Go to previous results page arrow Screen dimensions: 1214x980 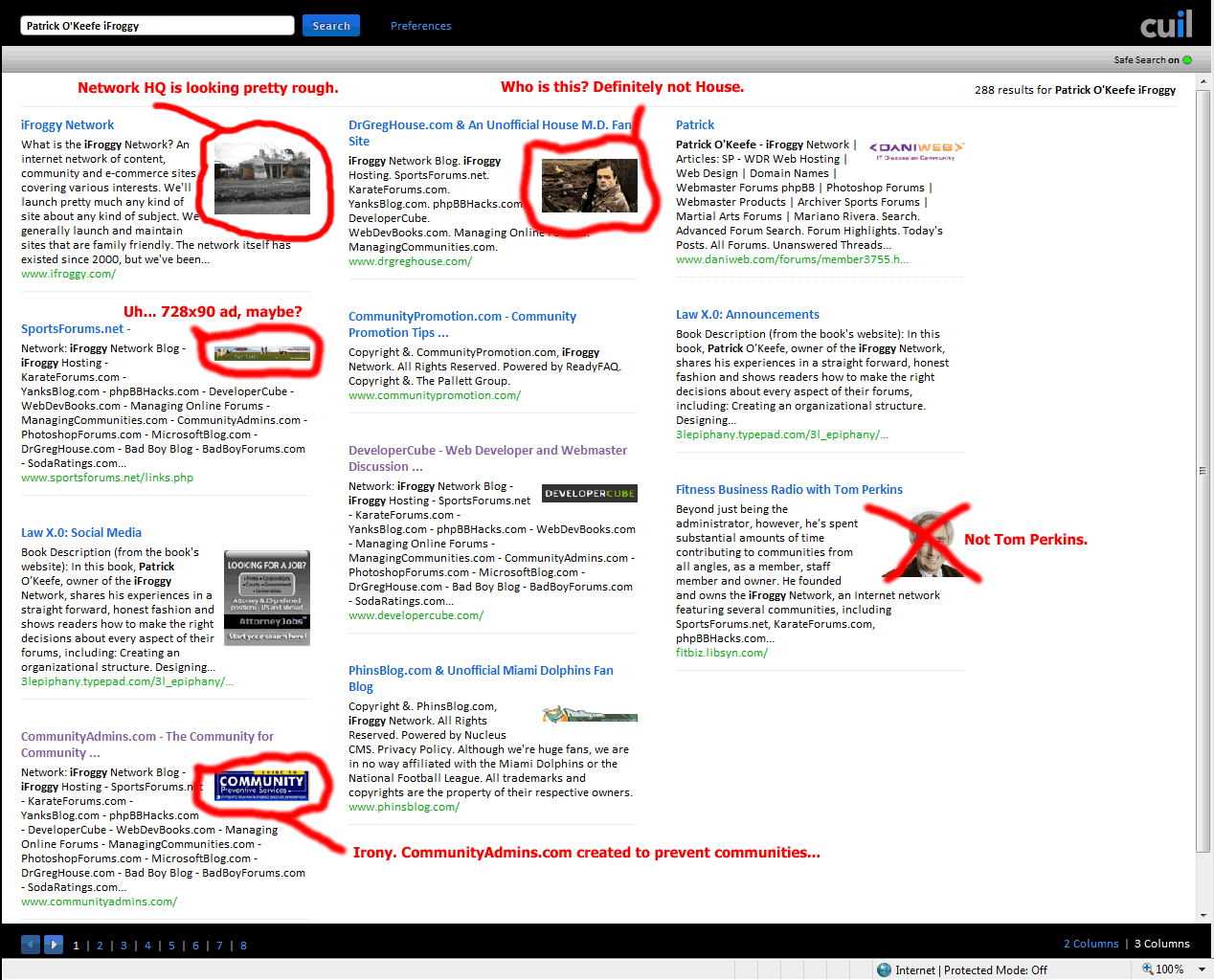31,945
